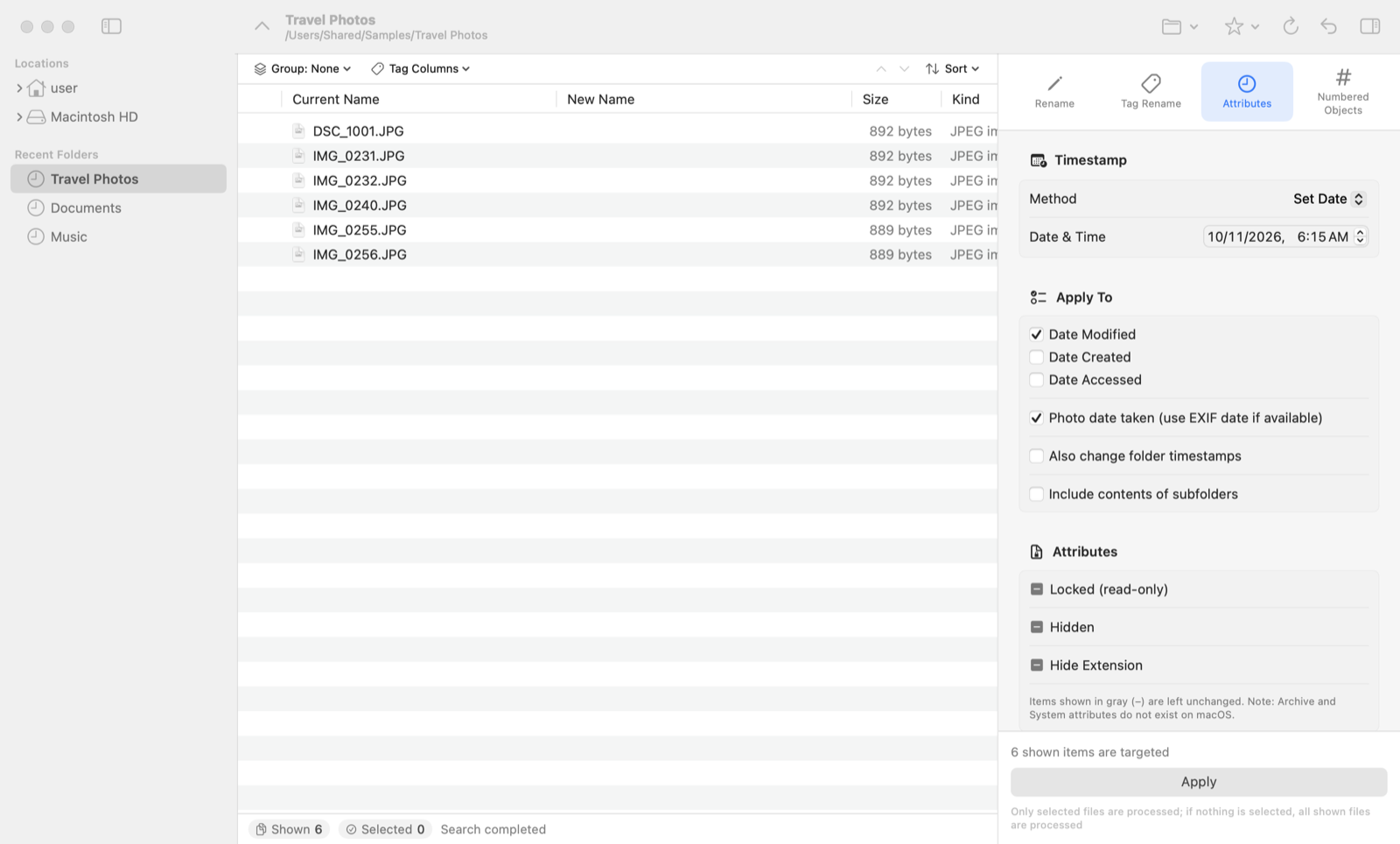Screen dimensions: 1400x844
Task: Toggle the right inspector panel icon
Action: tap(1370, 26)
